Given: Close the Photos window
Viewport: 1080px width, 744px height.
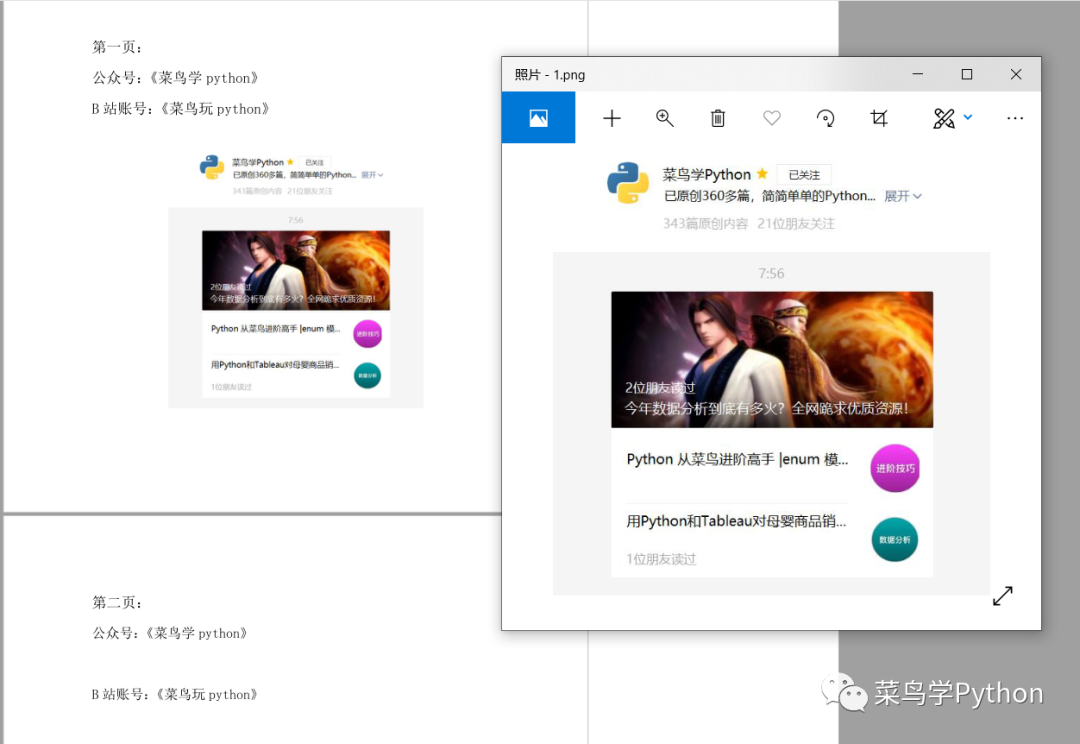Looking at the screenshot, I should click(1016, 74).
